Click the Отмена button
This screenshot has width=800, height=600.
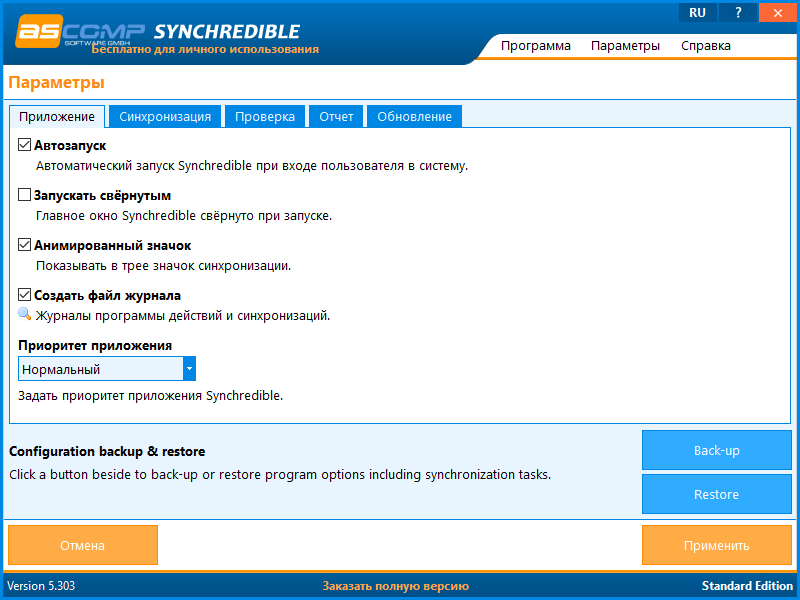[x=83, y=545]
